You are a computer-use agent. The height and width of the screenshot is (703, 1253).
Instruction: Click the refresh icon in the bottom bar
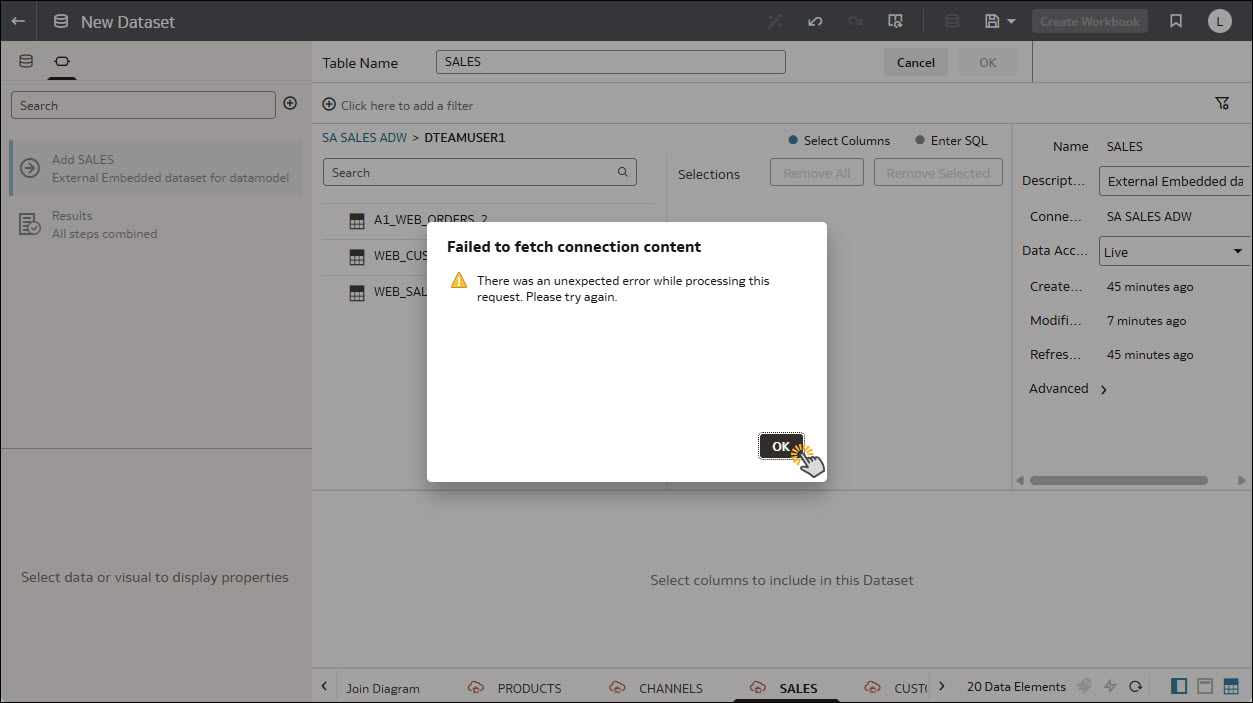(1136, 686)
